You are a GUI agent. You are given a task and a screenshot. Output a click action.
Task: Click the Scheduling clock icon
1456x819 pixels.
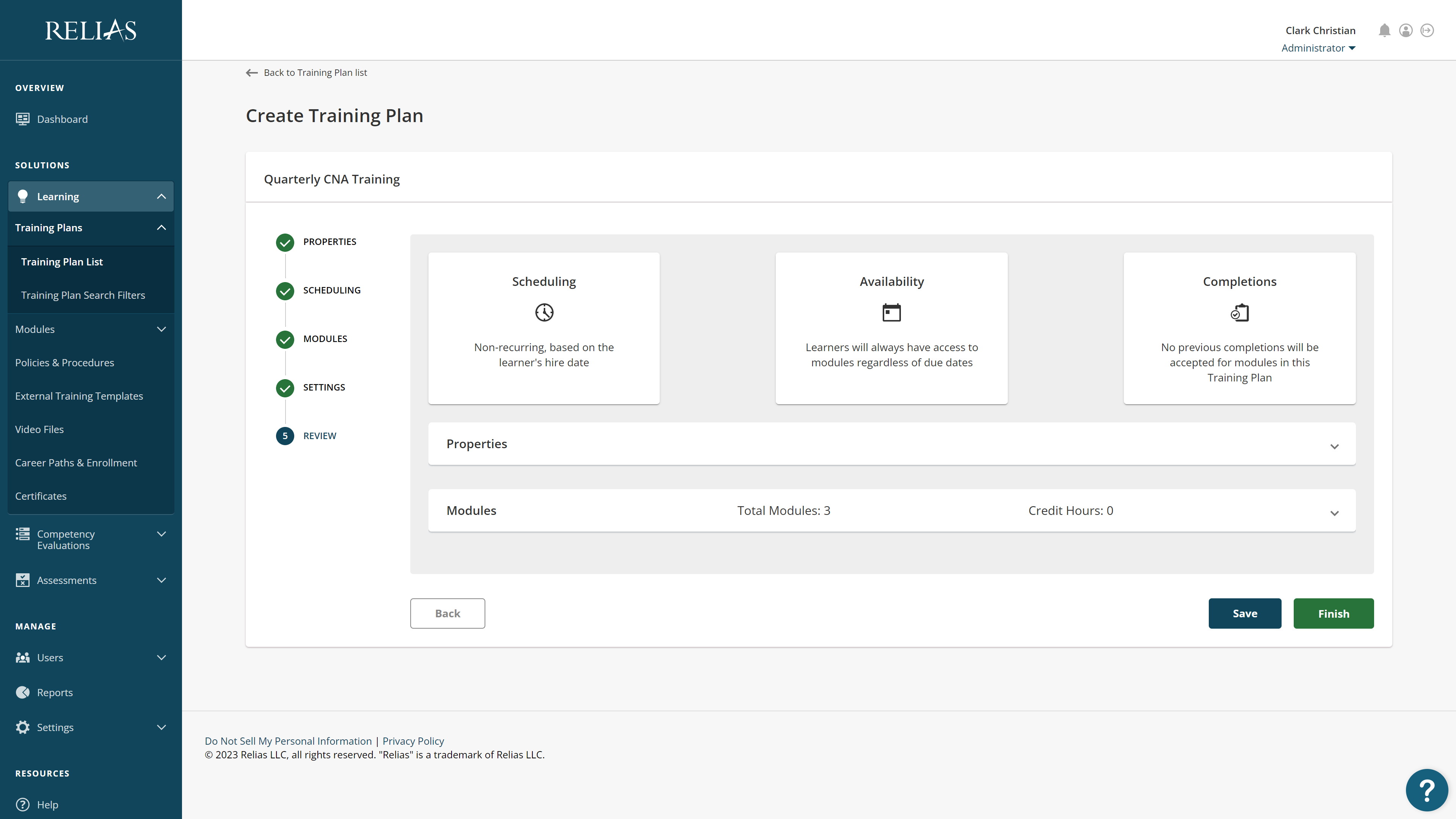pos(544,312)
